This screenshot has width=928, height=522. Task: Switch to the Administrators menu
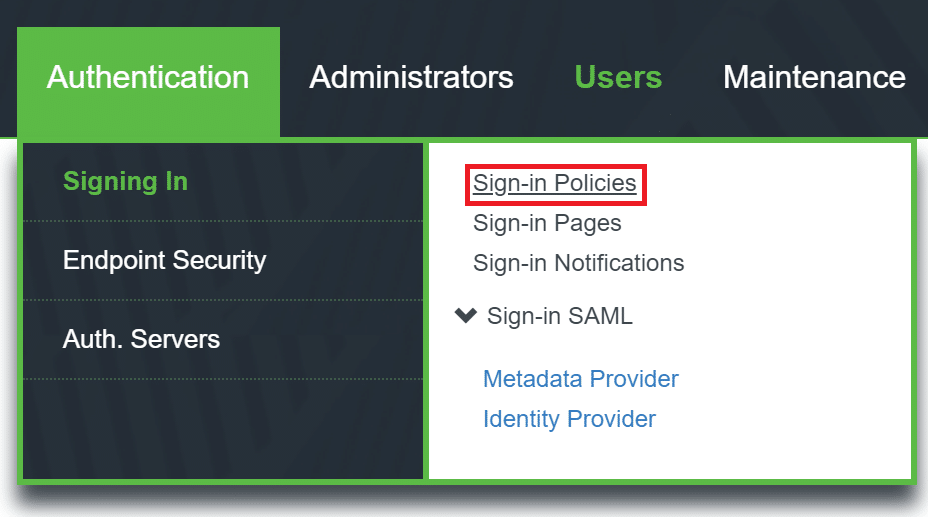pos(411,78)
